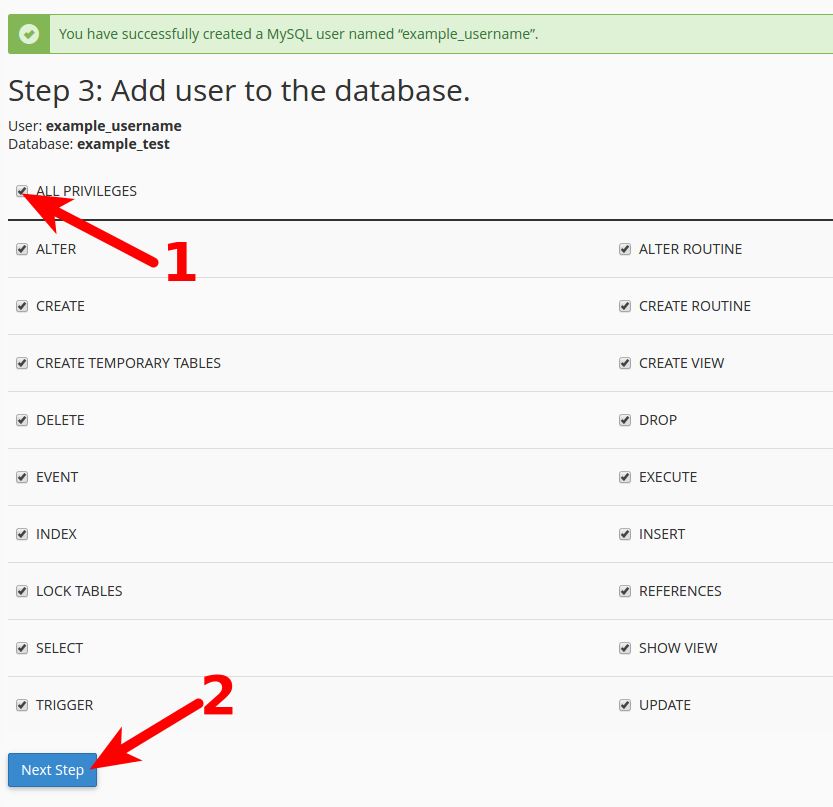The width and height of the screenshot is (833, 807).
Task: Toggle the SELECT privilege checkbox
Action: tap(22, 648)
